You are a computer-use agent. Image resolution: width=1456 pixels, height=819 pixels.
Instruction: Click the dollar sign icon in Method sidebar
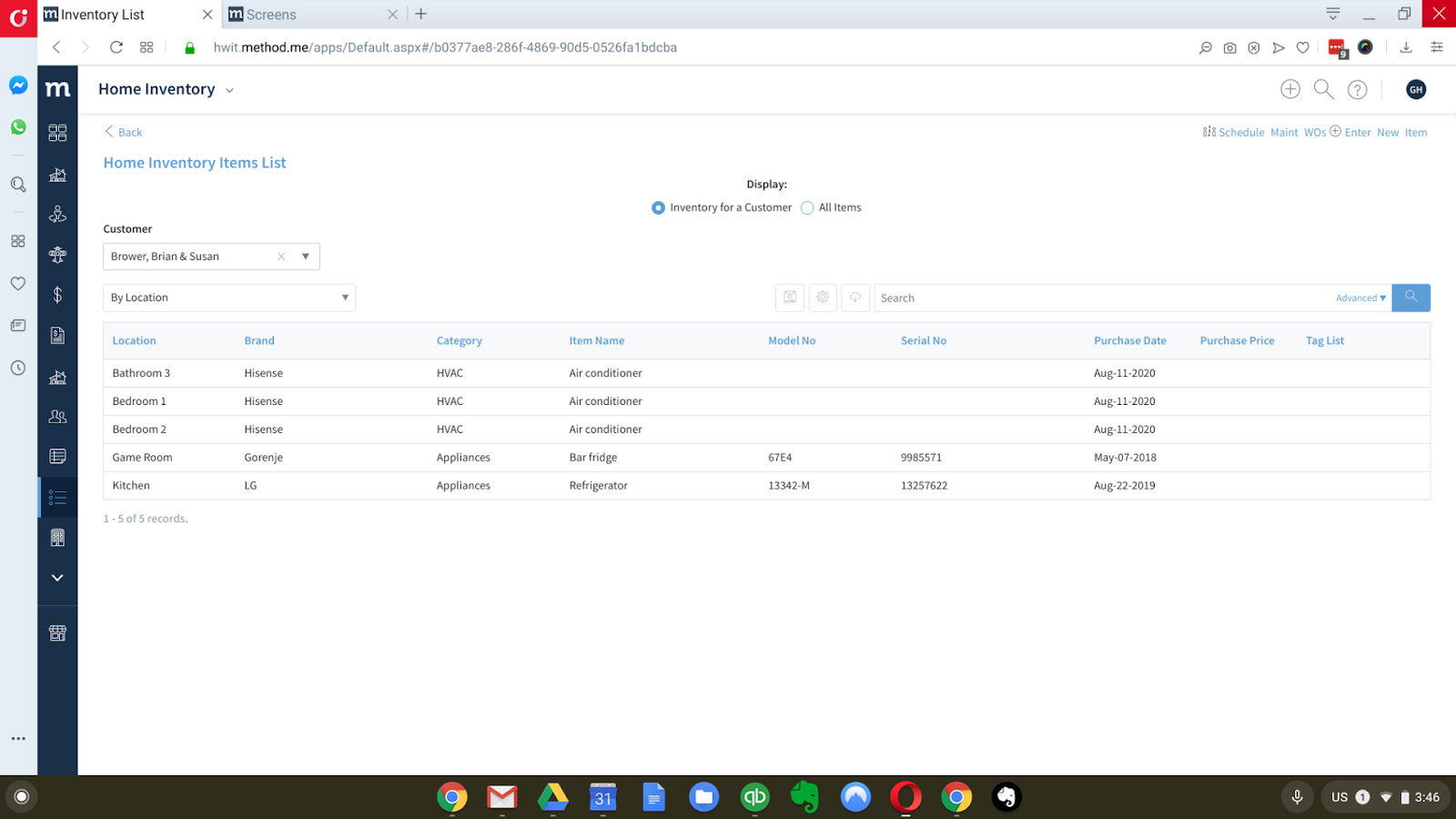57,295
